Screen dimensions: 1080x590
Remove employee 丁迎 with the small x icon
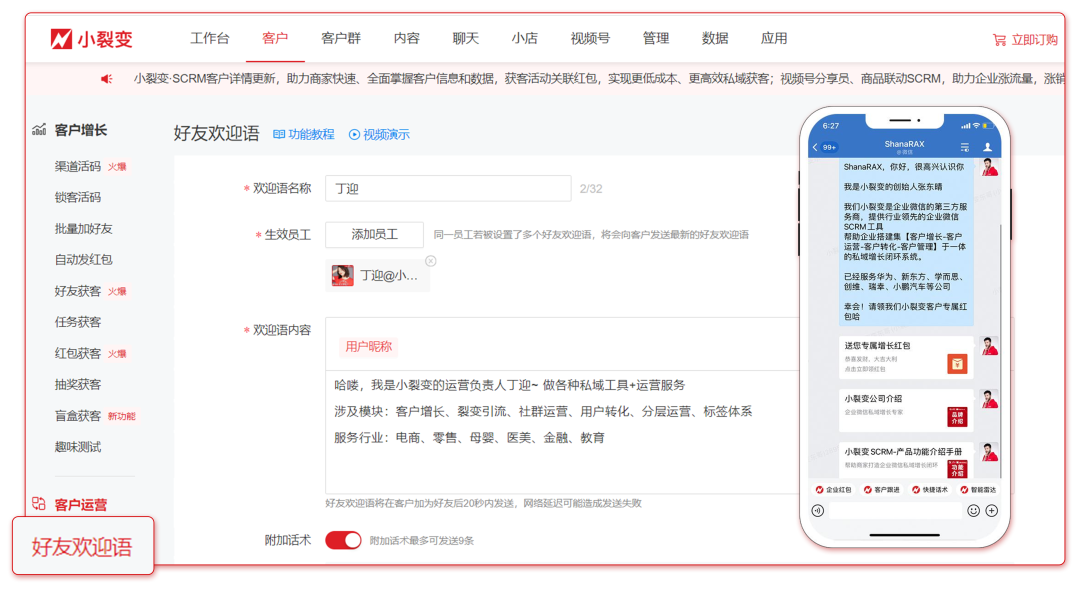pyautogui.click(x=431, y=261)
